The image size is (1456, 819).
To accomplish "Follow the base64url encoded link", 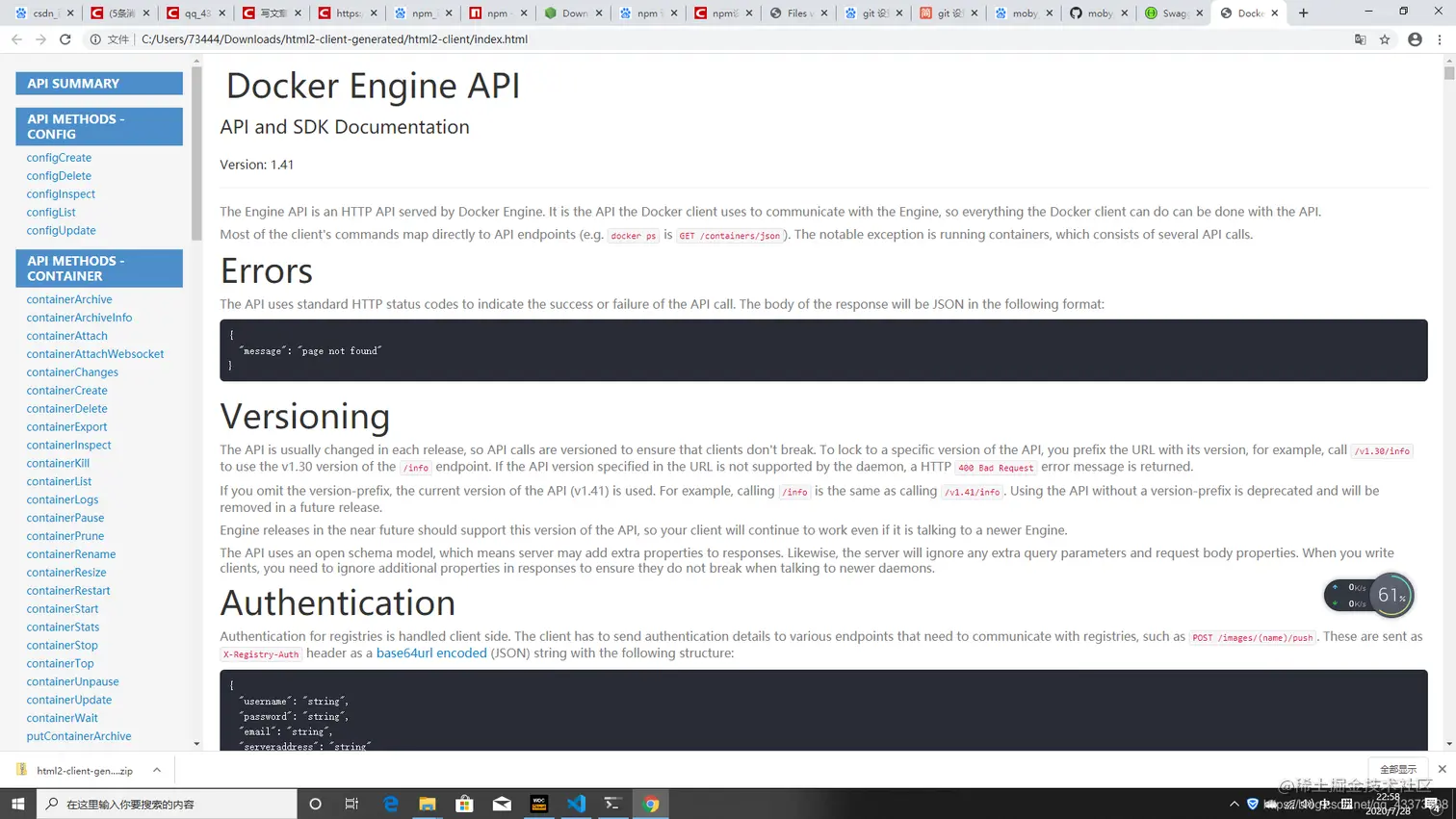I will pos(431,653).
